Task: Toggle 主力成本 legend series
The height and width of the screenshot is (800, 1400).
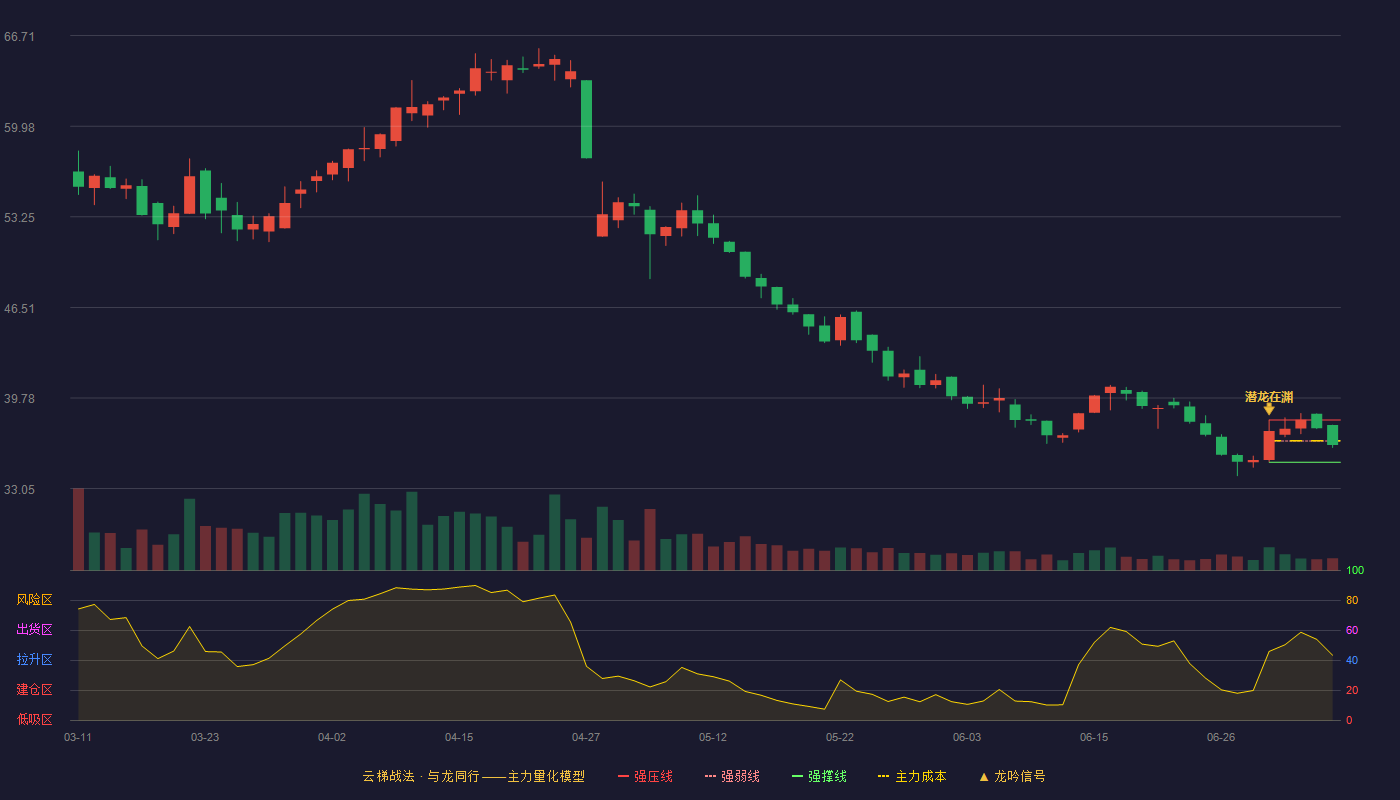Action: [912, 777]
